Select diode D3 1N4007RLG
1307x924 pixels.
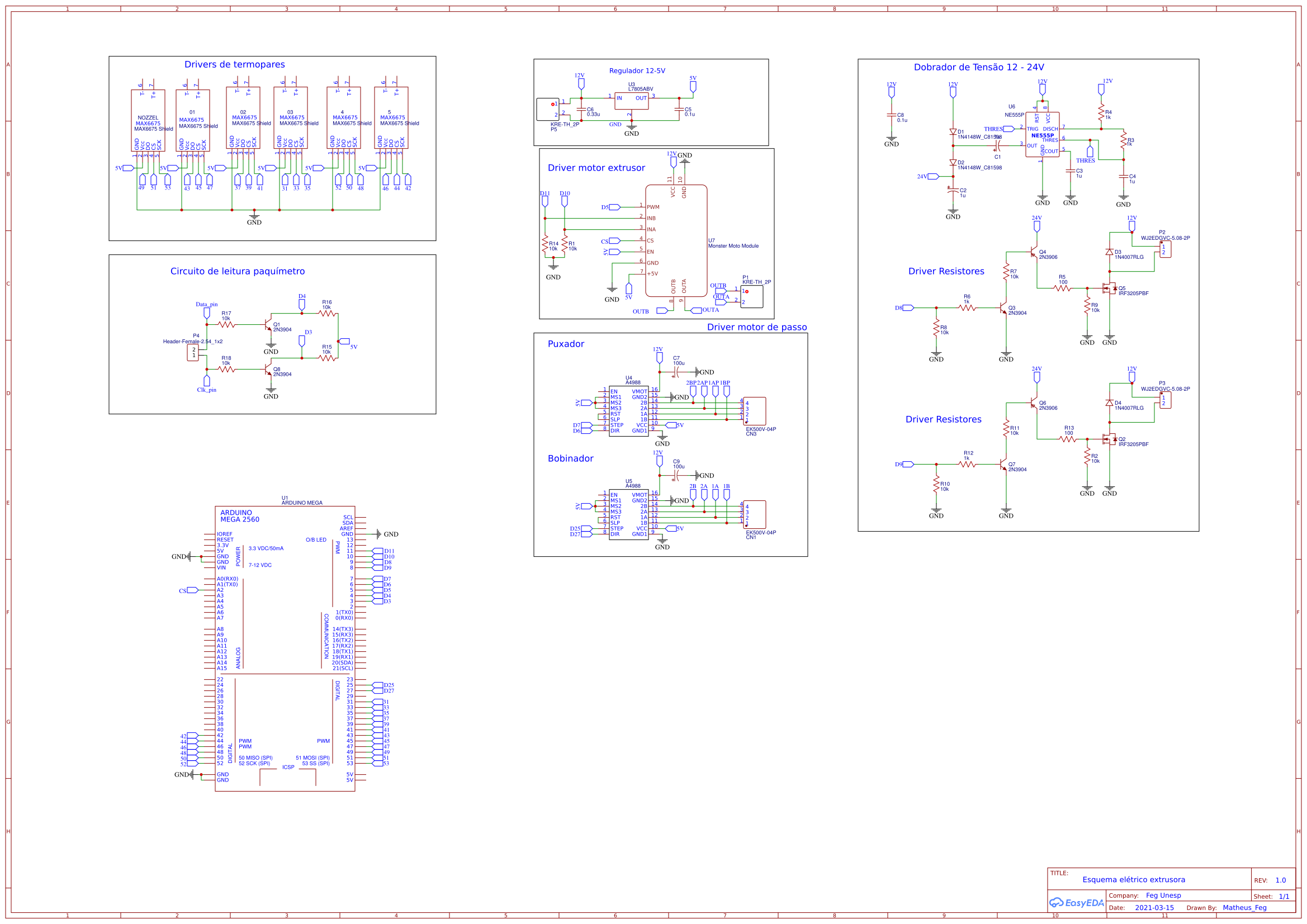pos(1110,252)
